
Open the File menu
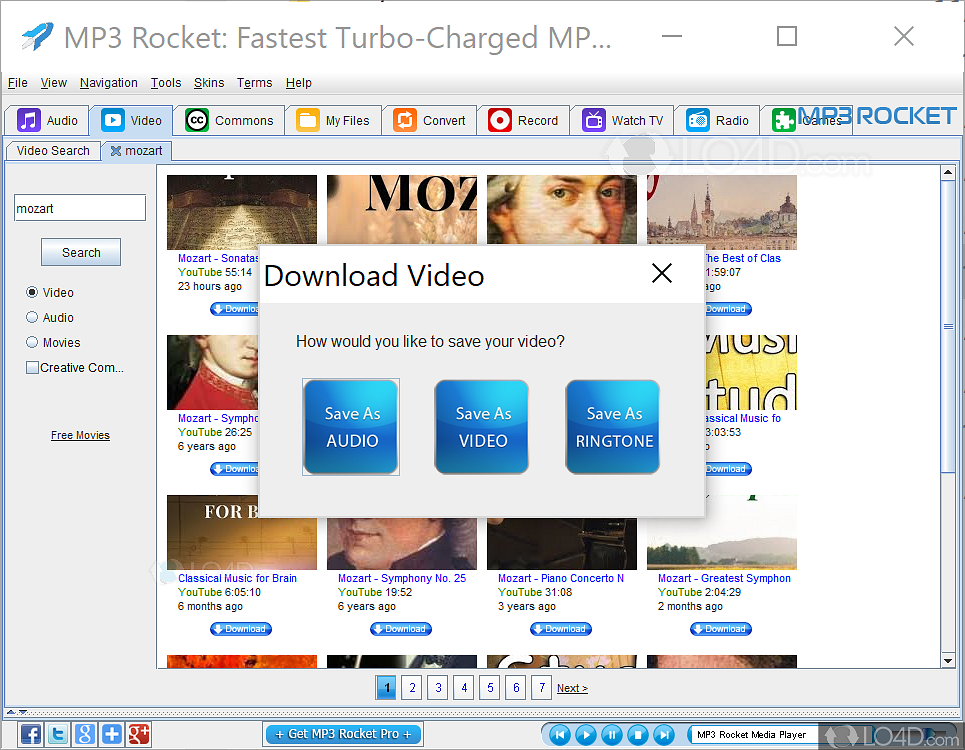pyautogui.click(x=17, y=82)
